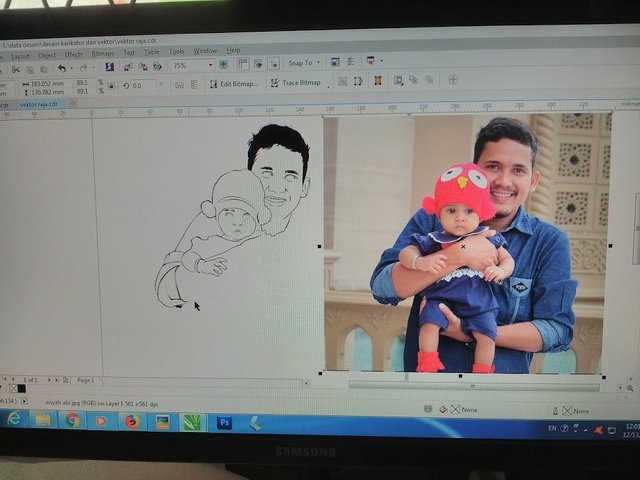This screenshot has width=640, height=480.
Task: Open the Layout menu
Action: [x=20, y=56]
